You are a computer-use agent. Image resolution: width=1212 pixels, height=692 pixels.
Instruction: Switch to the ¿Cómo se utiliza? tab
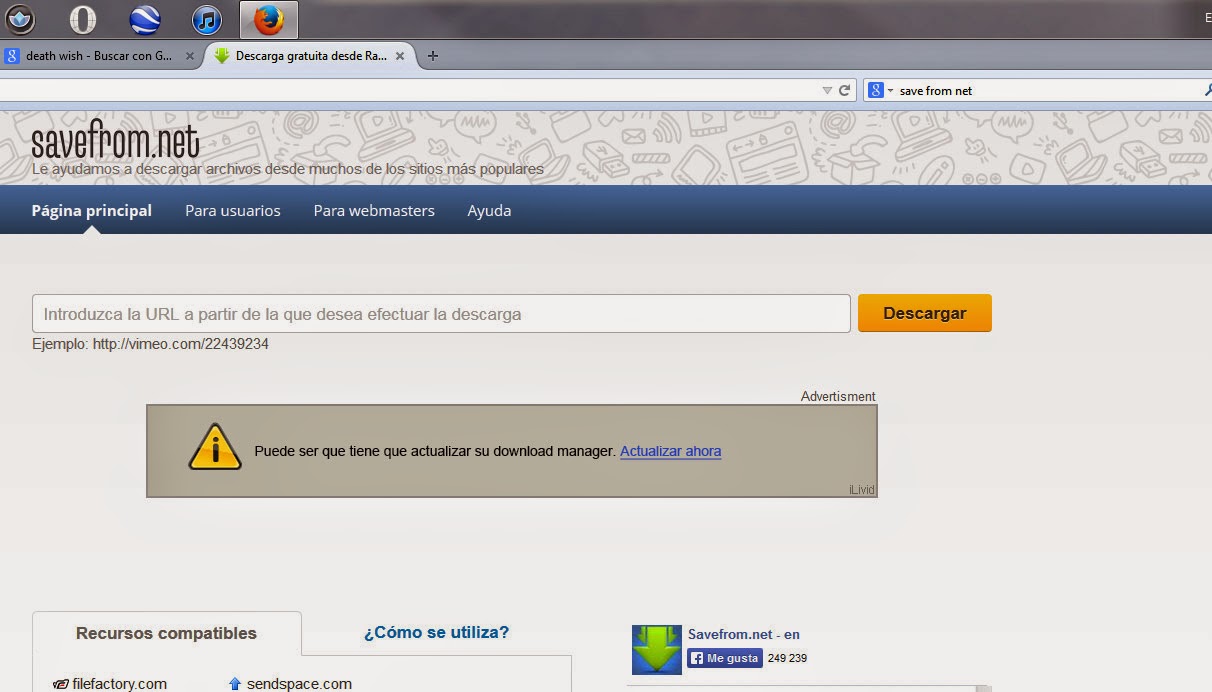[436, 632]
